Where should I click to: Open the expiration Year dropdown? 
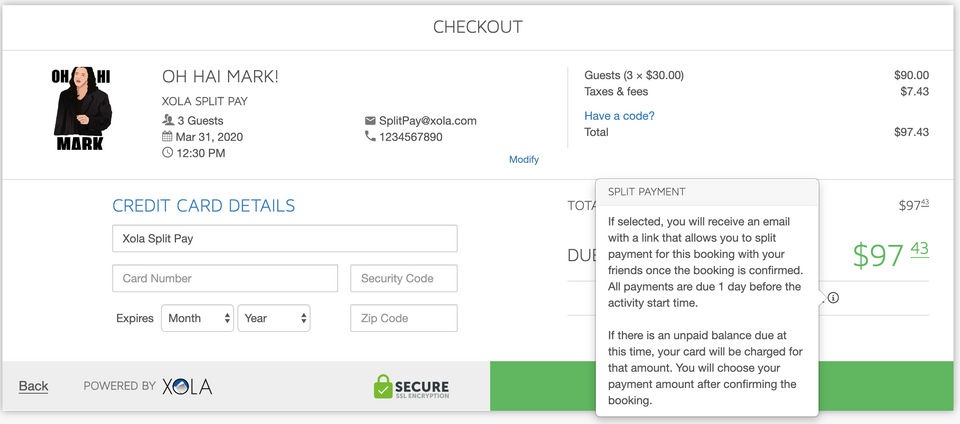273,318
